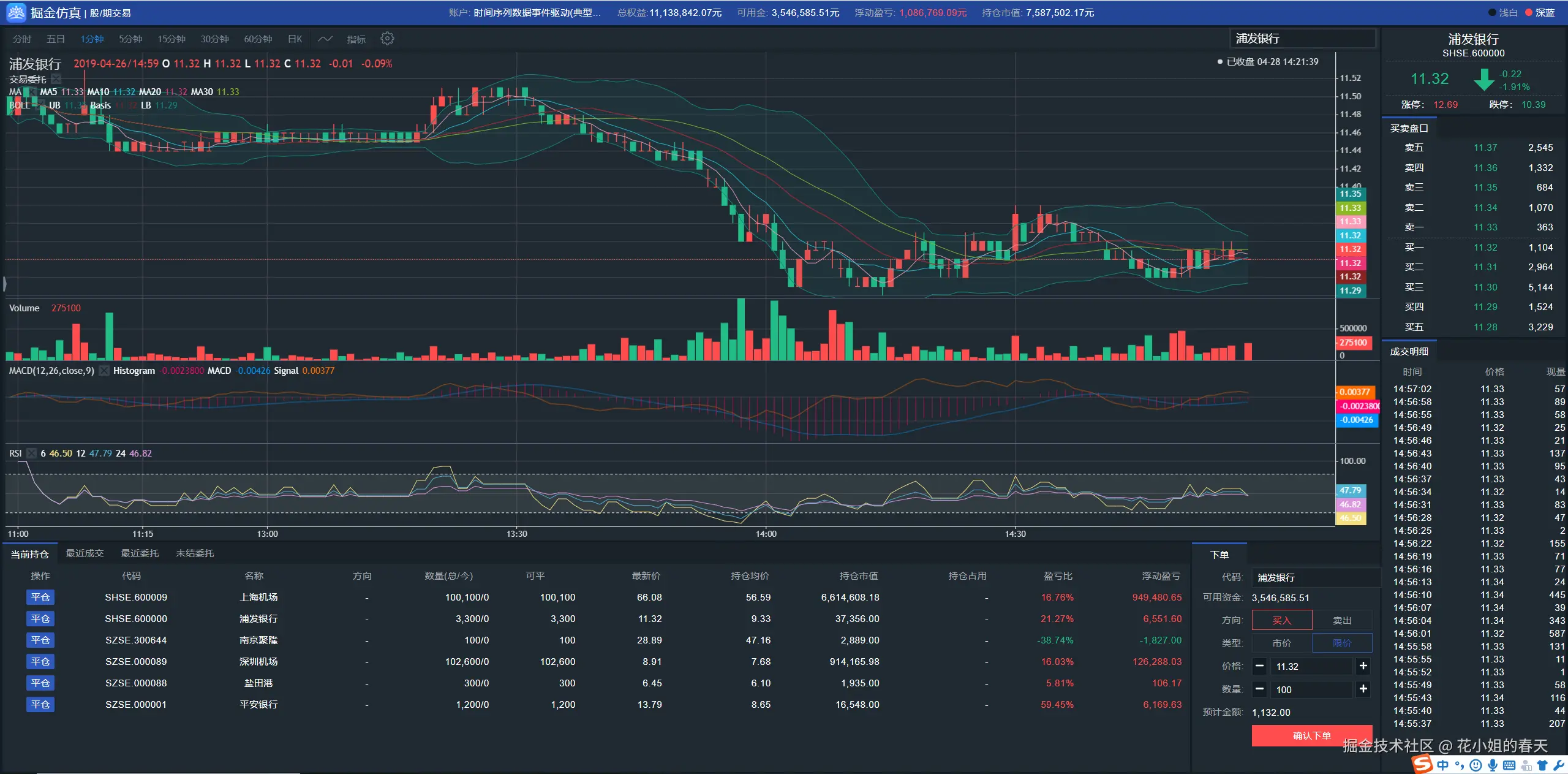Click 平仓 for 上海机场 position
Screen dimensions: 1568x774
coord(40,598)
